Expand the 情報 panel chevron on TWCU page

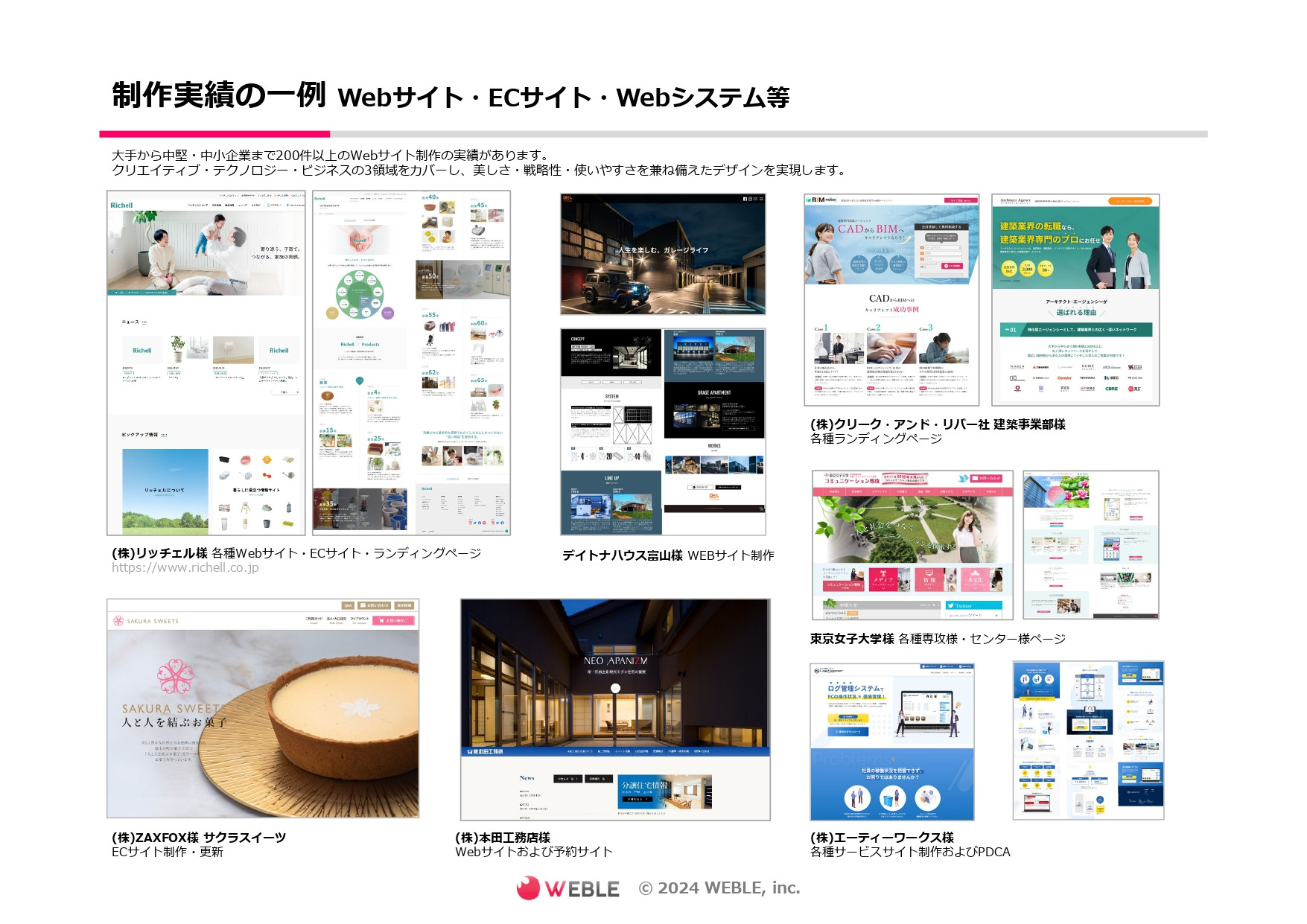[929, 588]
